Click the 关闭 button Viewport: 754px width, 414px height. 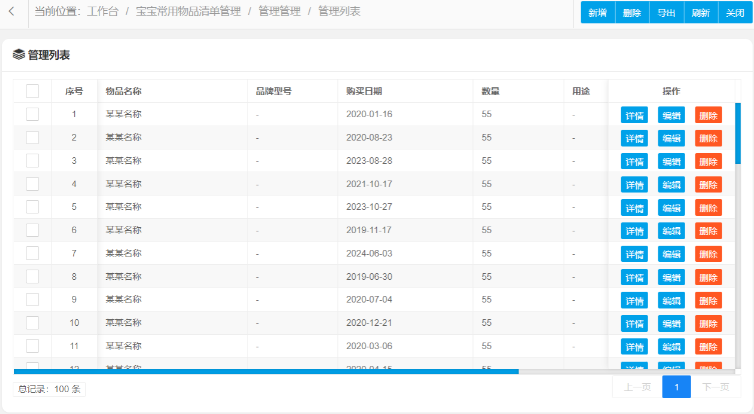(x=735, y=13)
